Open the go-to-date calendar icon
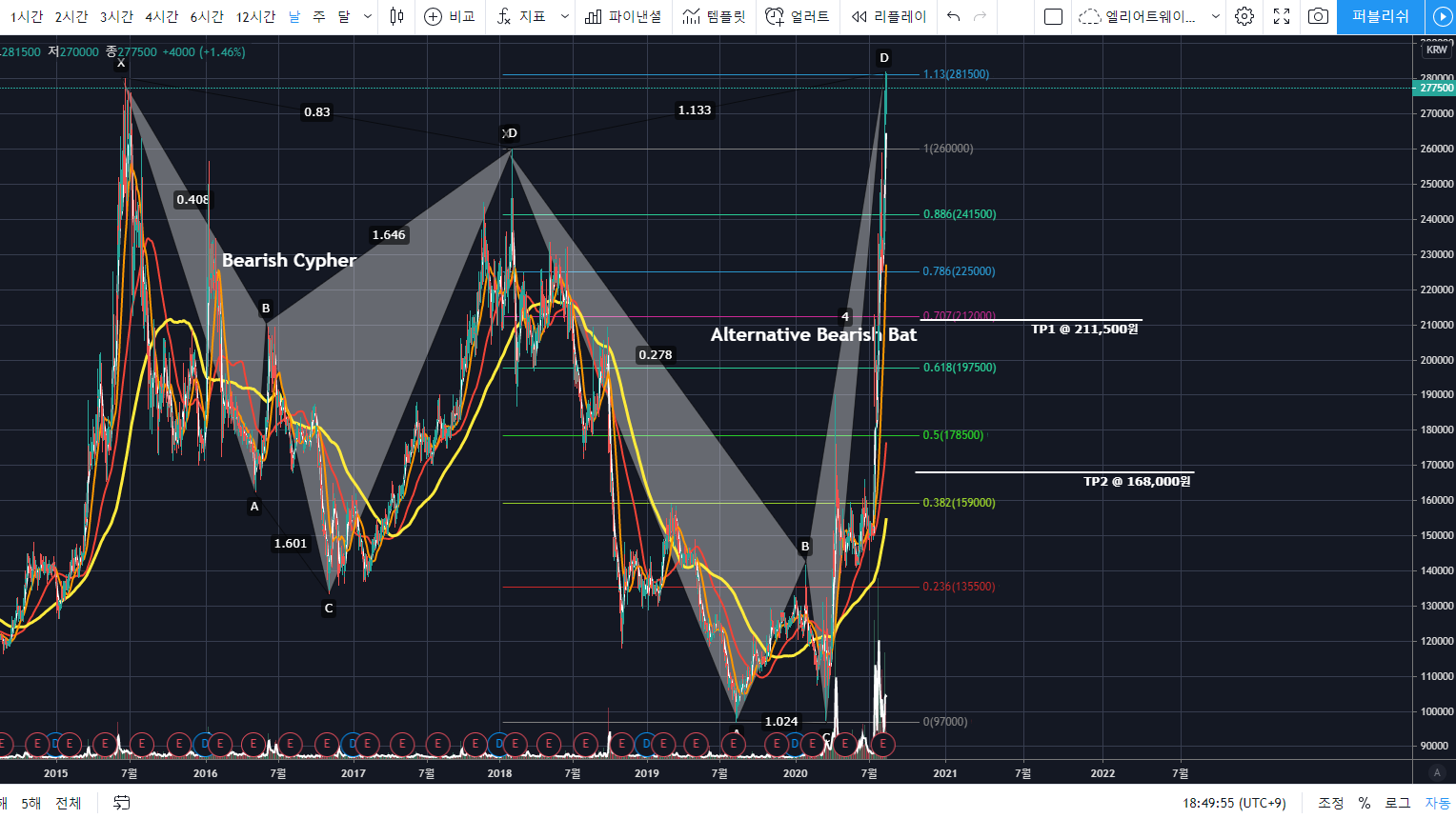 tap(121, 803)
